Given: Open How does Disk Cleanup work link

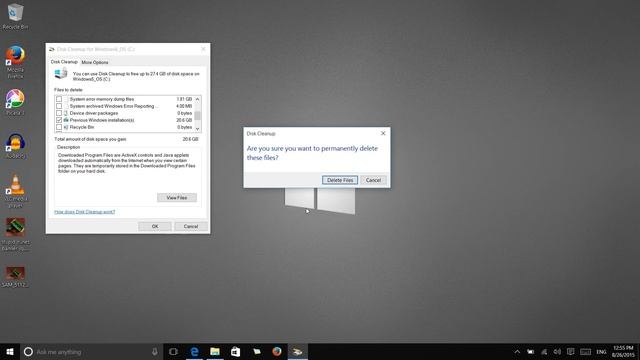Looking at the screenshot, I should click(84, 212).
